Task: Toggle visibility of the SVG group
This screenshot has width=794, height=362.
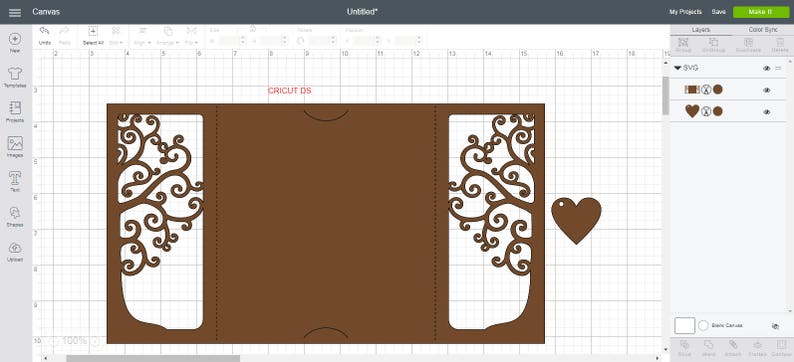Action: click(767, 68)
